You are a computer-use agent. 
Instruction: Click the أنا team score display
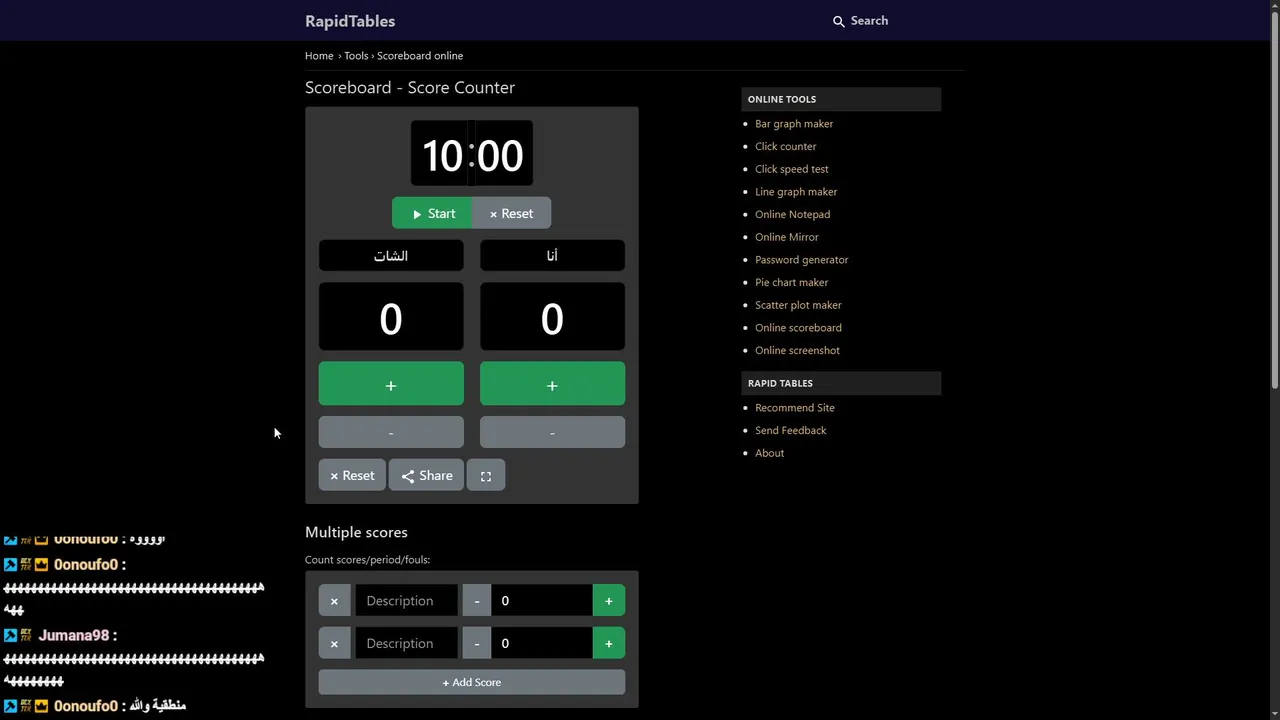tap(552, 318)
